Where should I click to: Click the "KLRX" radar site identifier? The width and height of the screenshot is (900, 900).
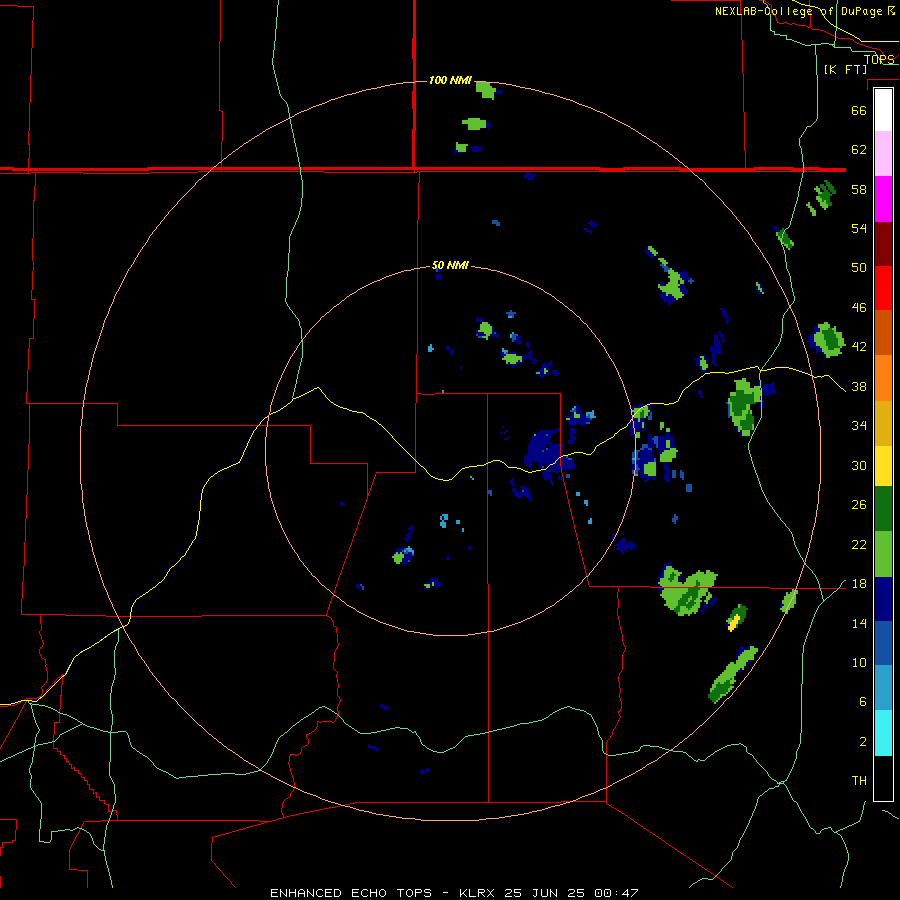point(478,893)
